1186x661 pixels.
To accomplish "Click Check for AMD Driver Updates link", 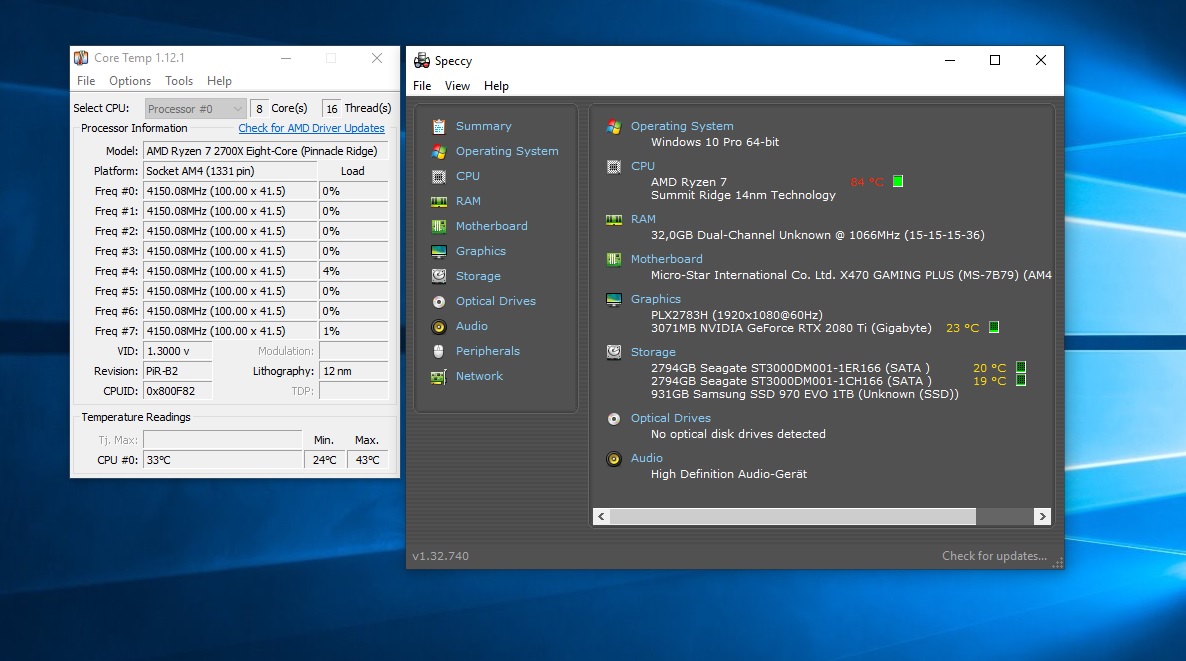I will pos(312,129).
